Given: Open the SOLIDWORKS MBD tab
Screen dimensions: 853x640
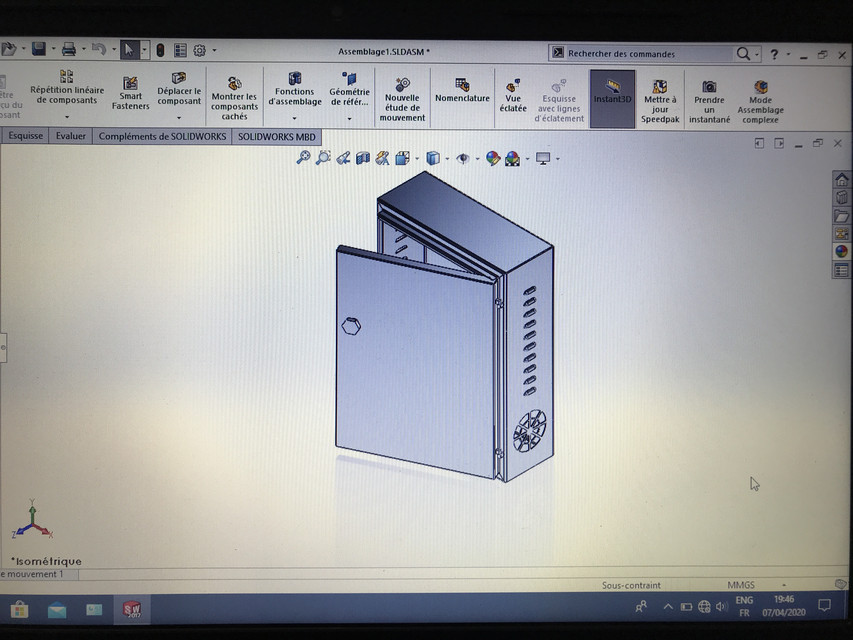Looking at the screenshot, I should point(277,136).
